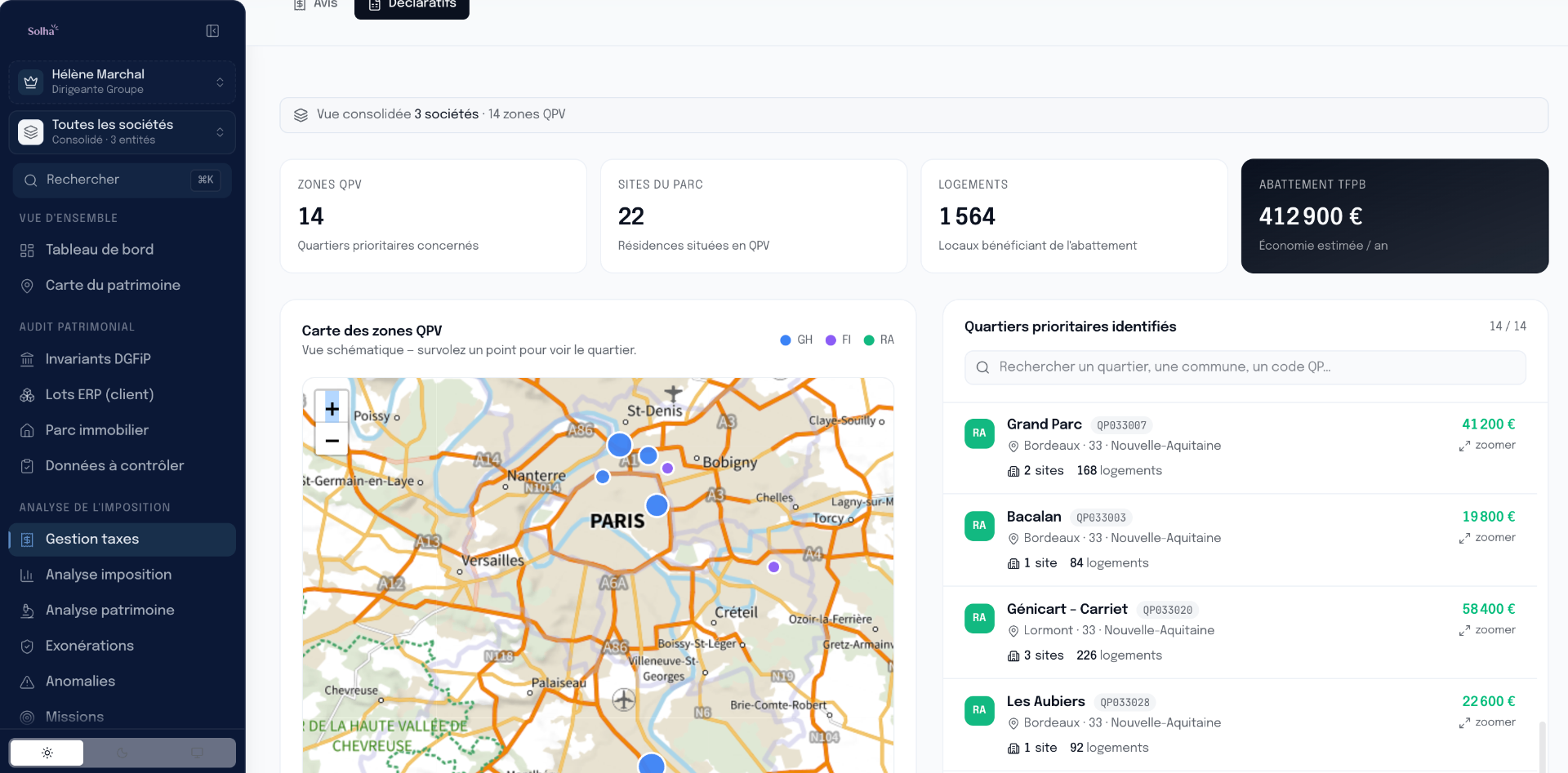Click the purple map point near Bobigny
This screenshot has width=1568, height=773.
pos(667,468)
